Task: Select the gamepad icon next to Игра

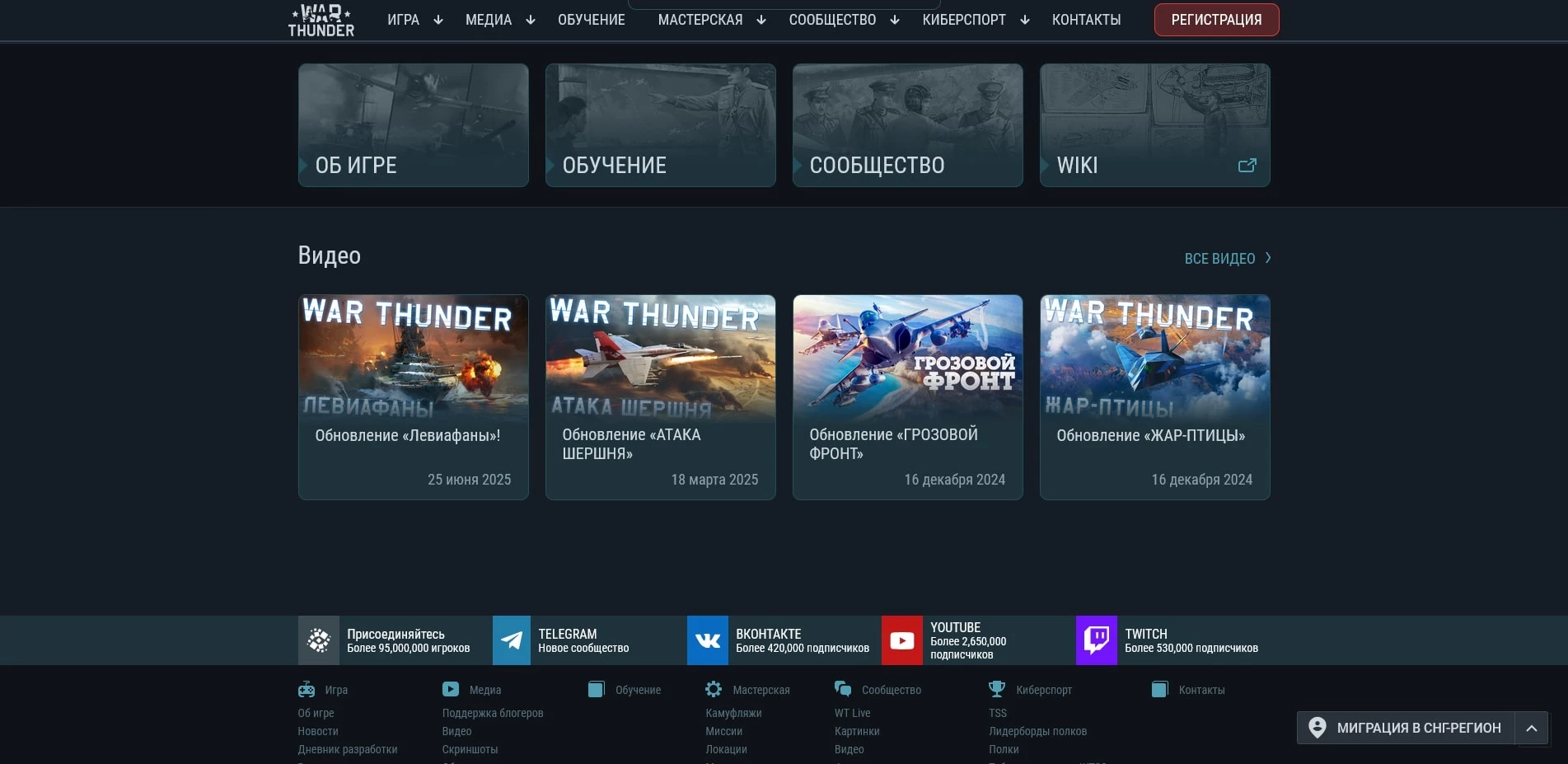Action: coord(306,689)
